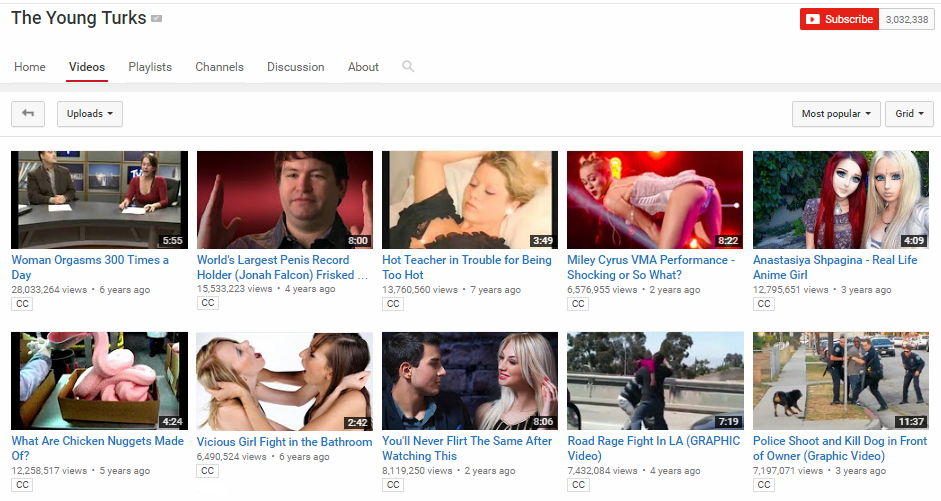Click CC badge under Road Rage Fight video
Viewport: 941px width, 501px height.
[x=578, y=485]
